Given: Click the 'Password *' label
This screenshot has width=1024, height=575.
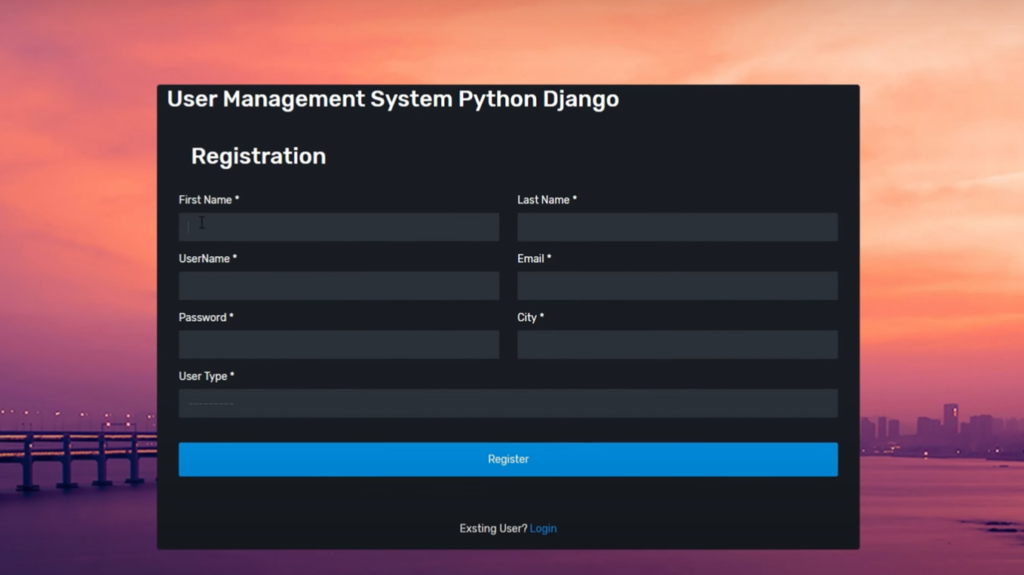Looking at the screenshot, I should [x=206, y=318].
